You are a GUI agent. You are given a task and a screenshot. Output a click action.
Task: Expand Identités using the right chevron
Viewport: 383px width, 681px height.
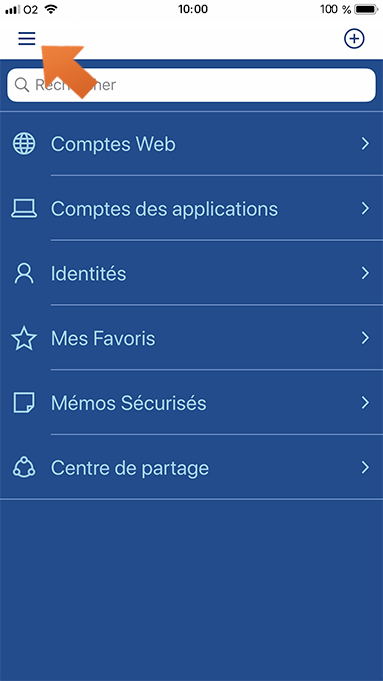(365, 273)
